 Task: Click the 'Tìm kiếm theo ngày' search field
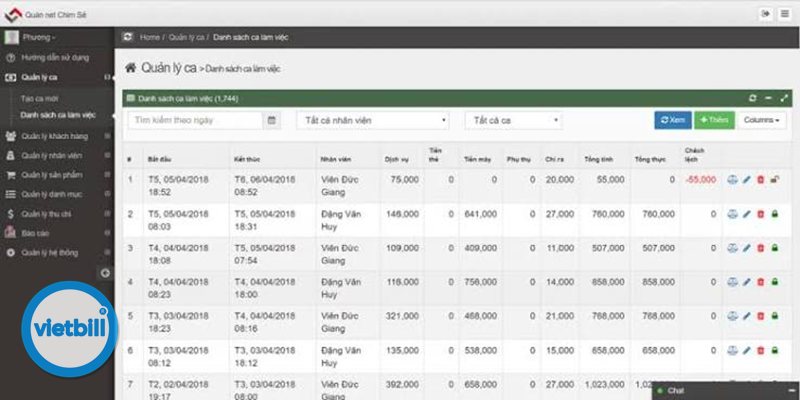195,120
